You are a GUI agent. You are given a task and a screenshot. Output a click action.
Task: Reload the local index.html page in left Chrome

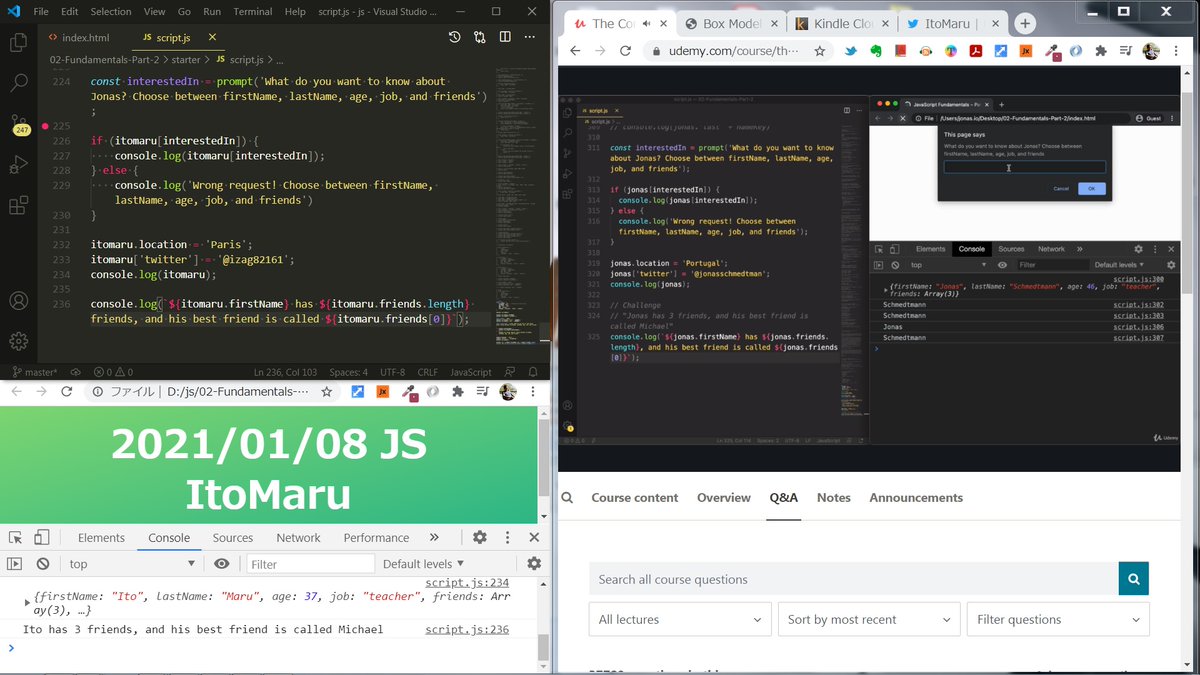(x=67, y=392)
